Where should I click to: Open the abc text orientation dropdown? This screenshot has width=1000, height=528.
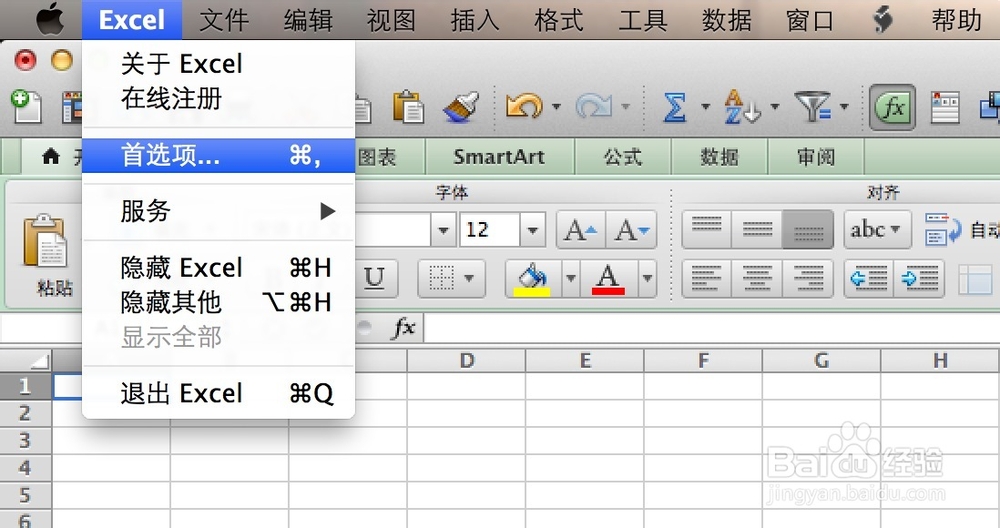877,230
